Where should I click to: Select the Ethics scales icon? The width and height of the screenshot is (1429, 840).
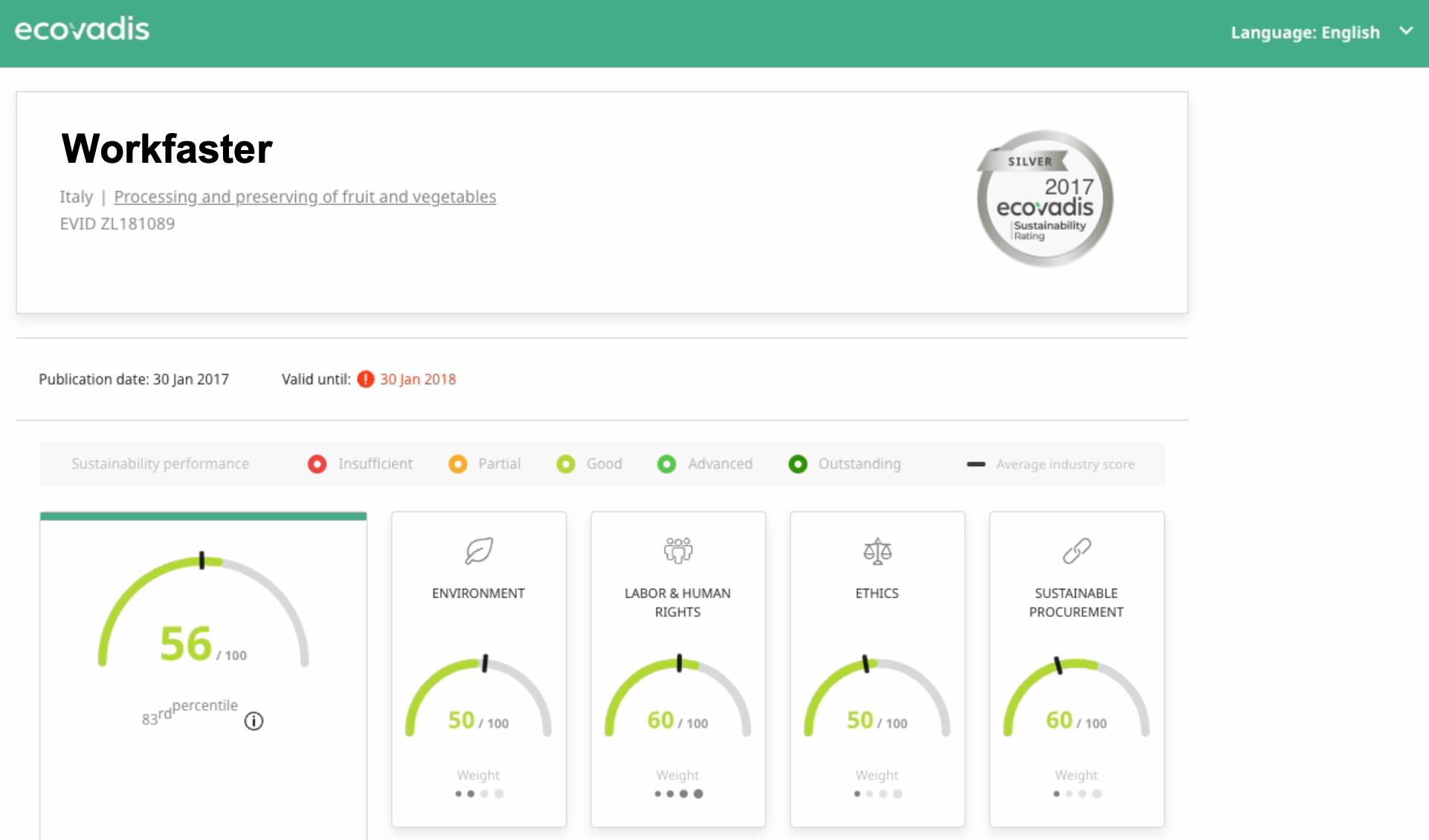point(877,551)
